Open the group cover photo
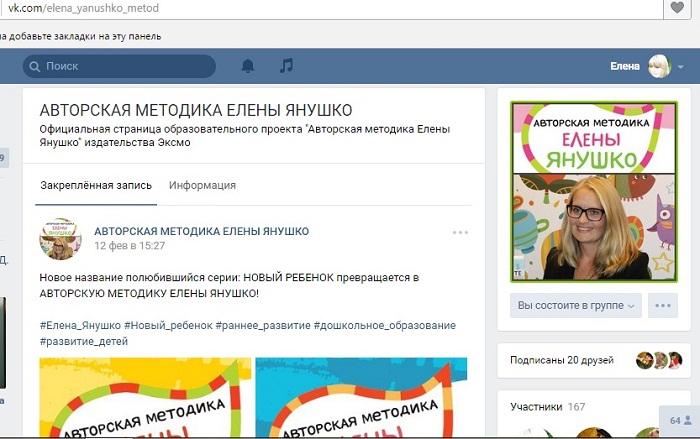Image resolution: width=700 pixels, height=439 pixels. (594, 192)
